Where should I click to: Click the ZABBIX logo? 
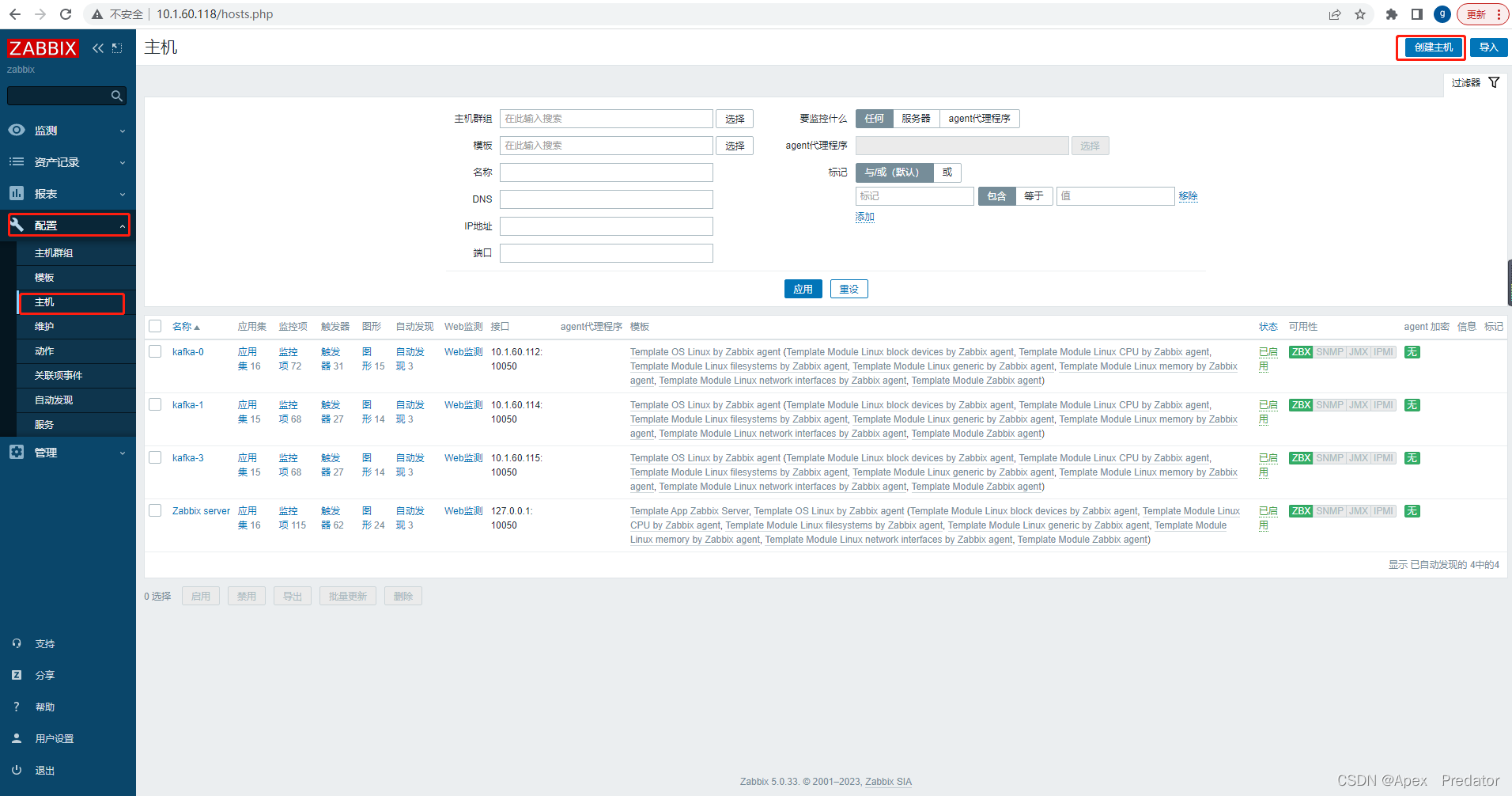pos(43,48)
